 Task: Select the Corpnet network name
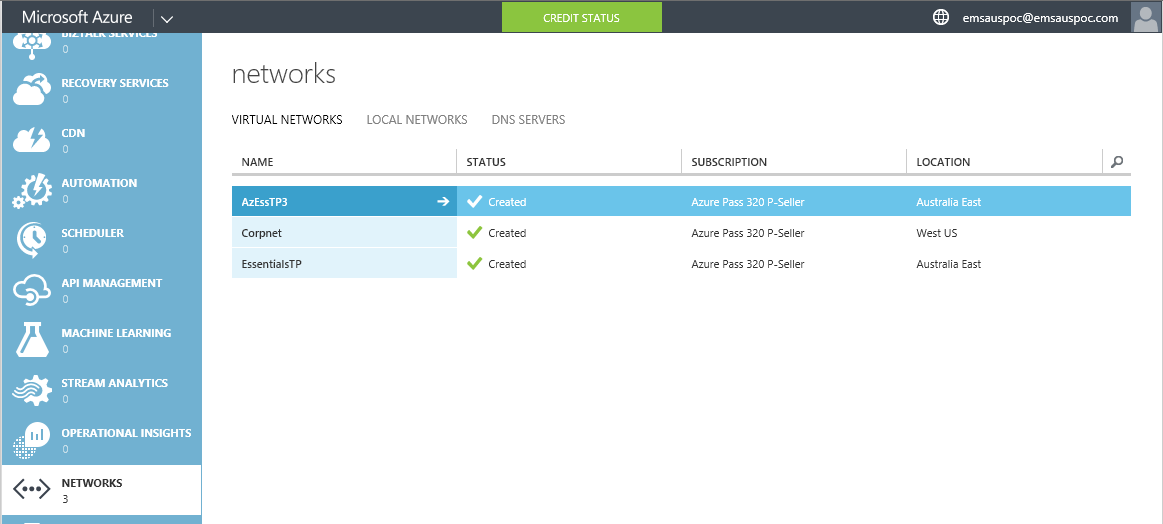point(262,233)
